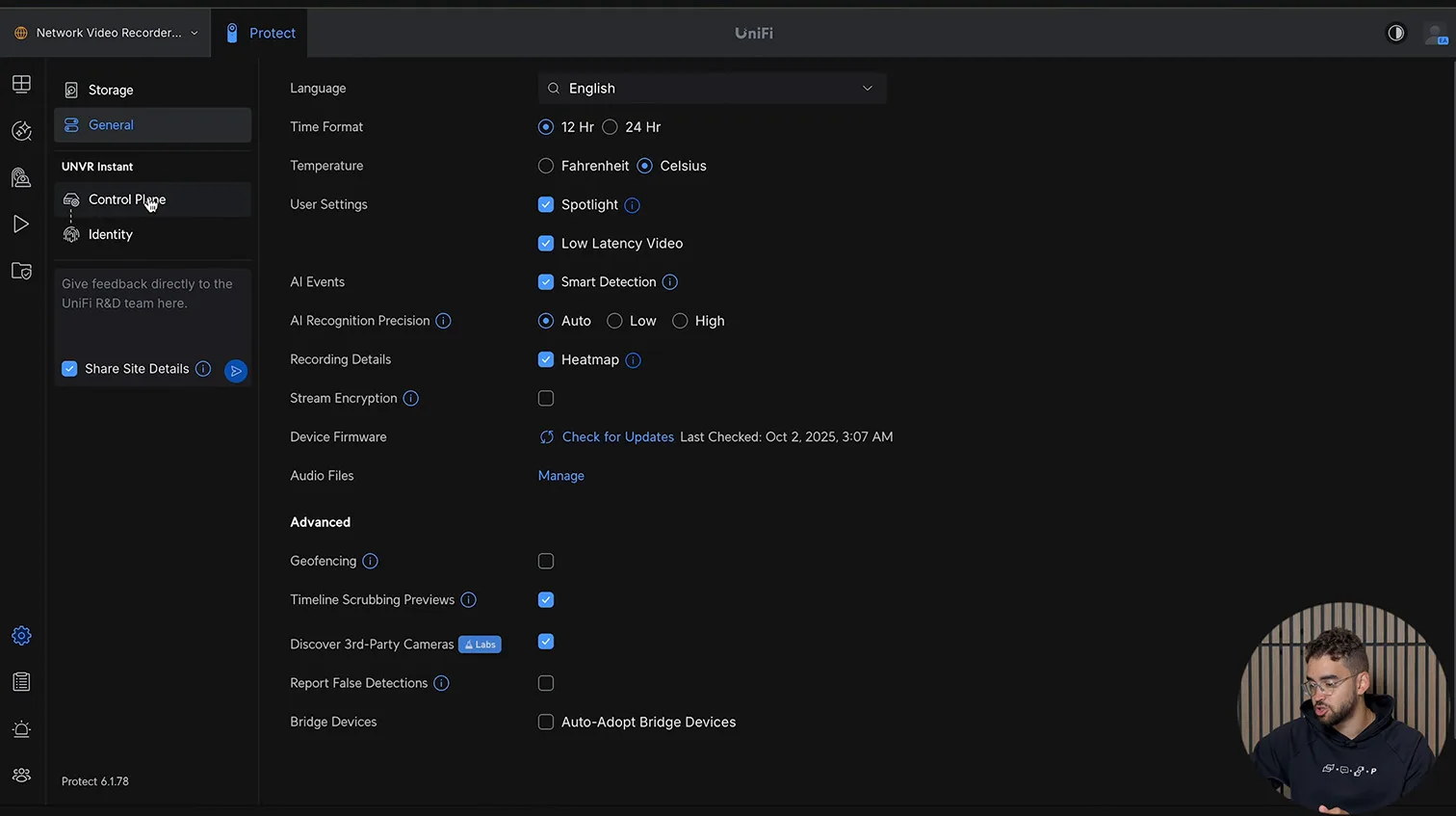Open the alarm siren icon in sidebar
This screenshot has height=816, width=1456.
[x=21, y=729]
